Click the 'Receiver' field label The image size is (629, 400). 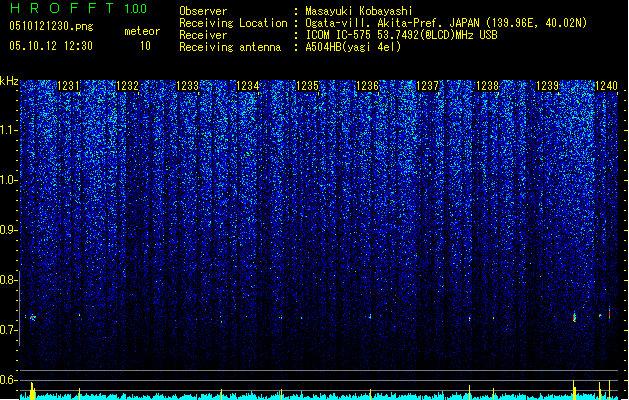(x=203, y=35)
